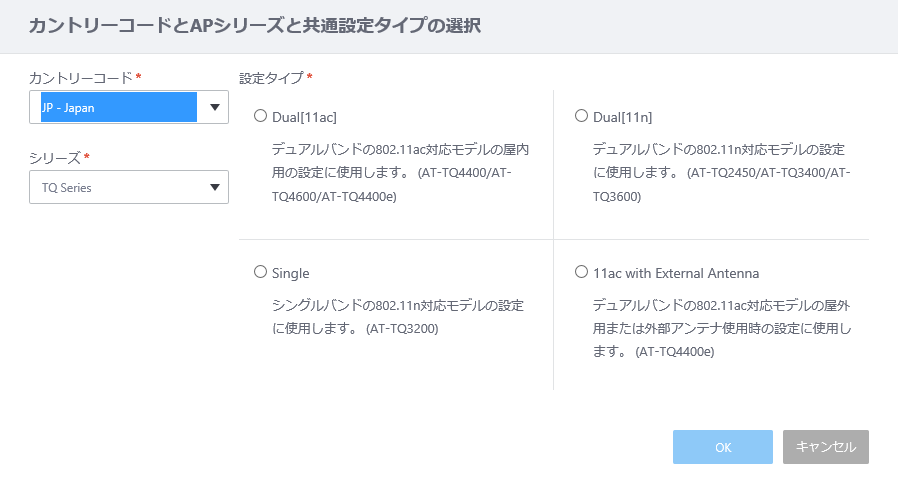Select the Dual[11ac] radio button
This screenshot has height=488, width=898.
click(261, 116)
